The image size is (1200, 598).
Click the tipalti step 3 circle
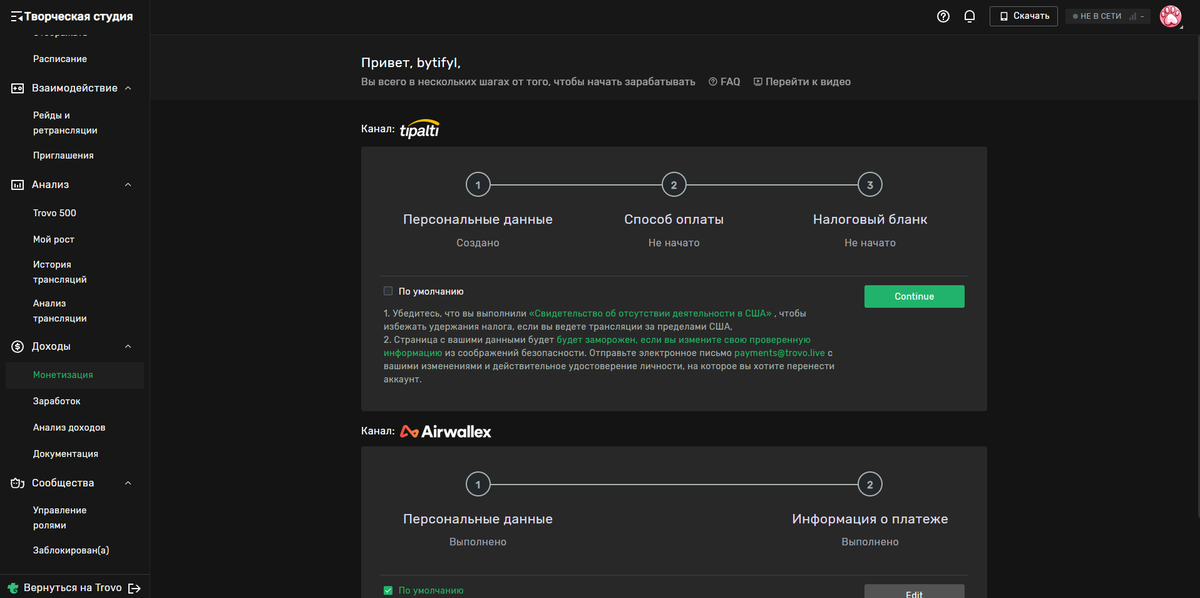(x=870, y=185)
